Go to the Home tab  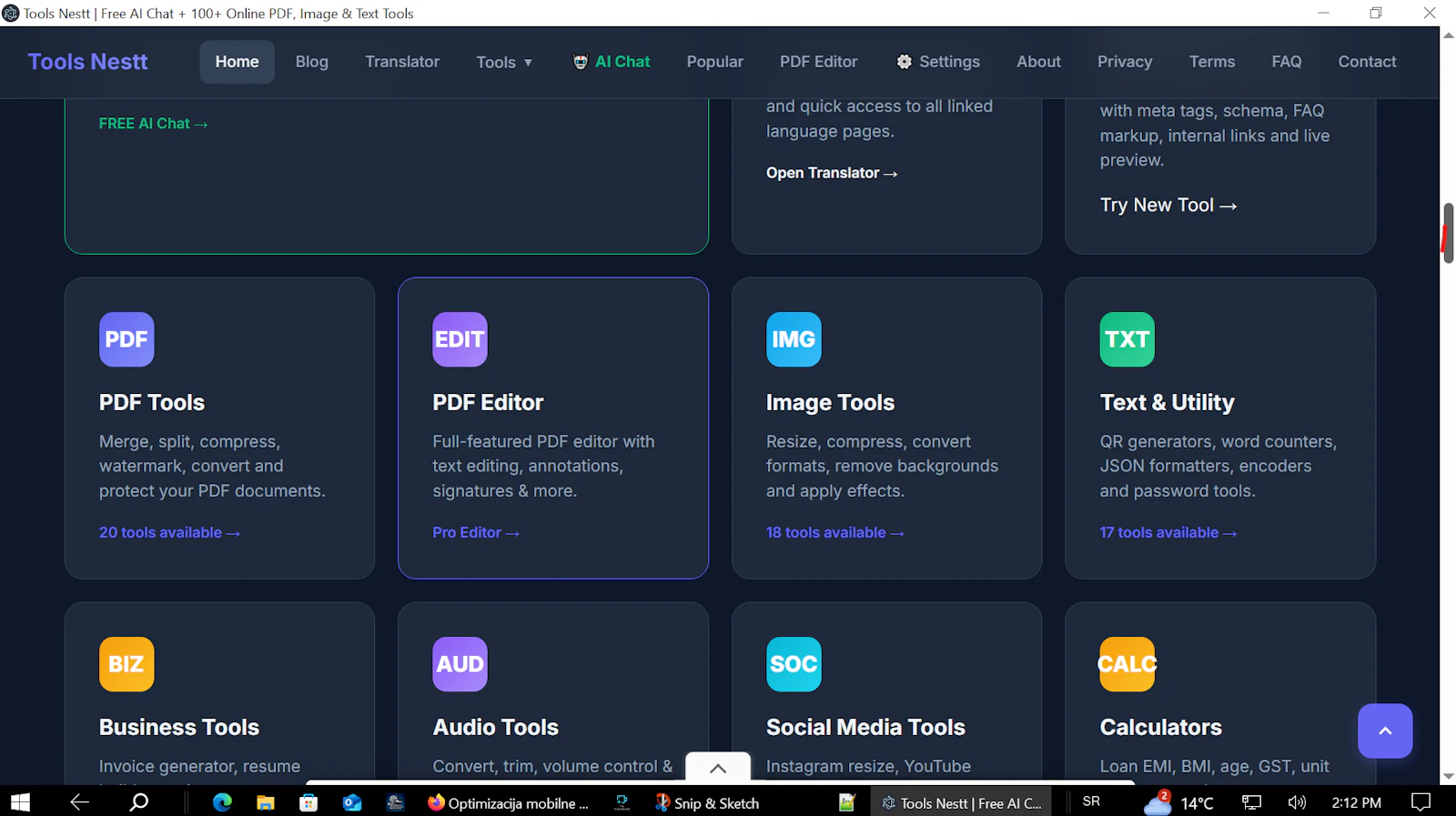point(238,62)
